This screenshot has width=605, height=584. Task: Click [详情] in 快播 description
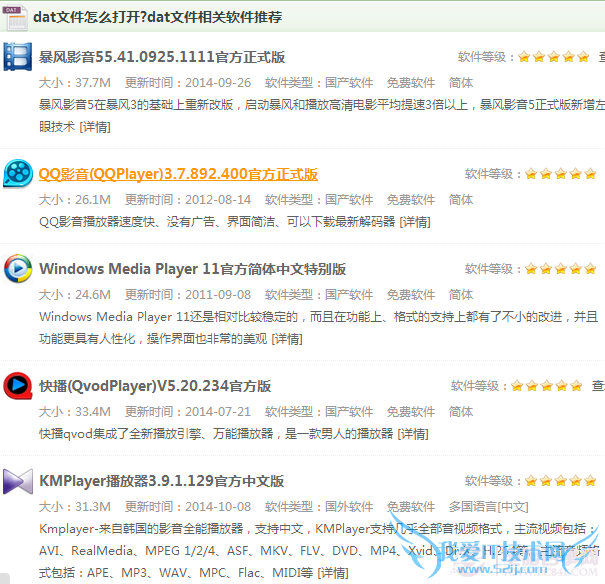coord(413,434)
